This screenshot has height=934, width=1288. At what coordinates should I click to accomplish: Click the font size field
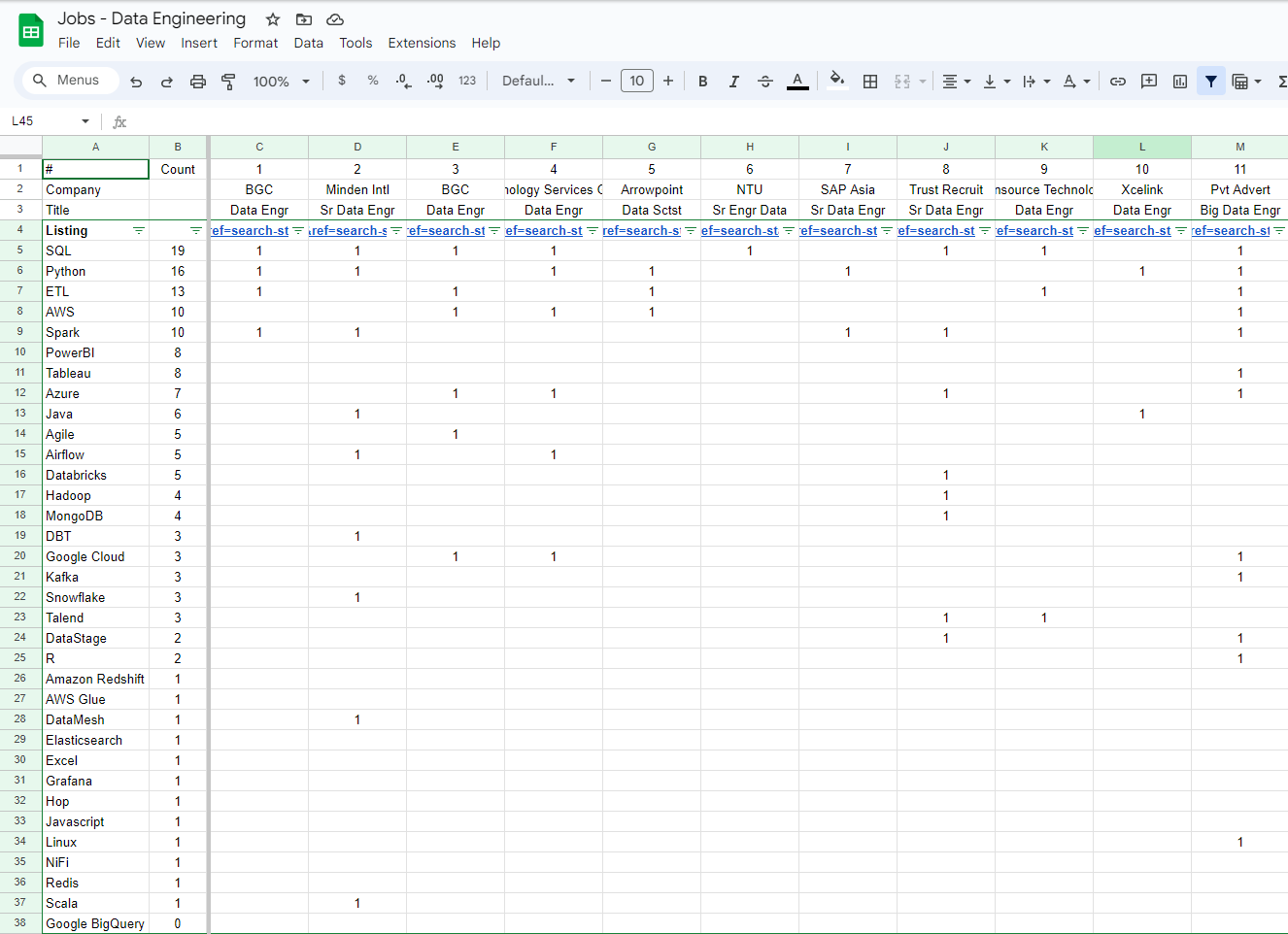click(637, 81)
